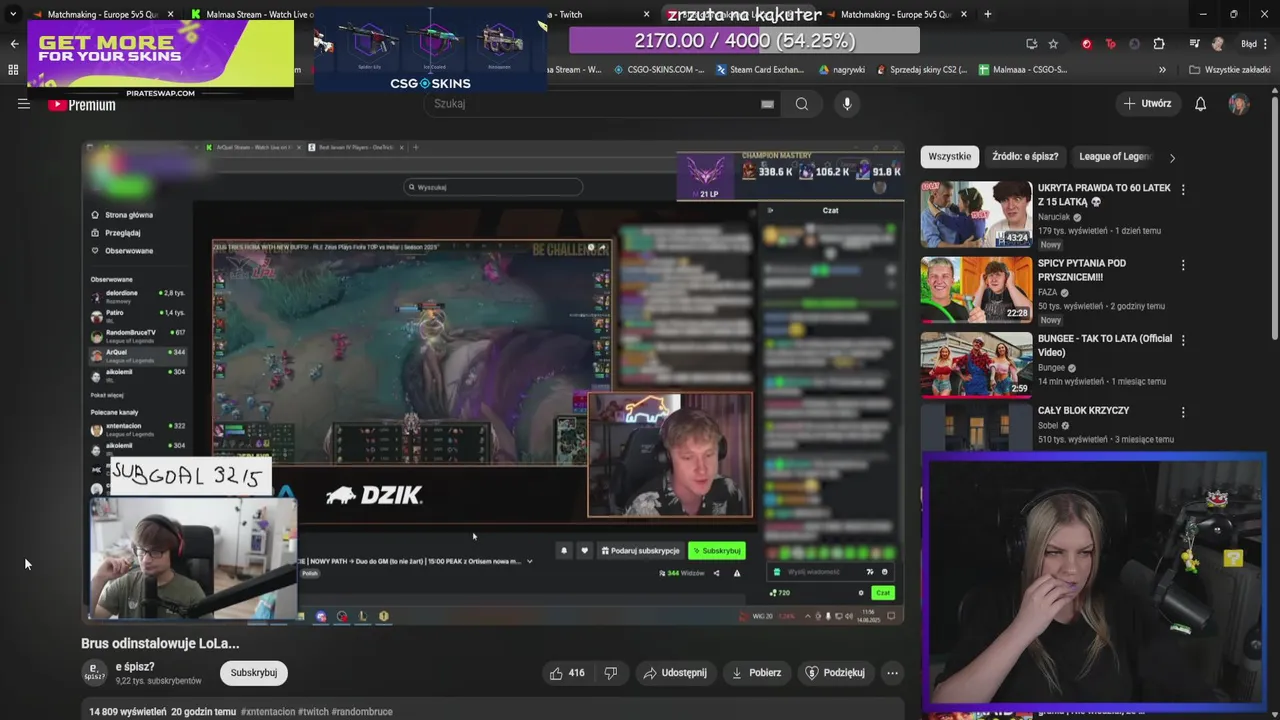Open options menu for UKRYTA PRAWDA video

click(x=1183, y=189)
